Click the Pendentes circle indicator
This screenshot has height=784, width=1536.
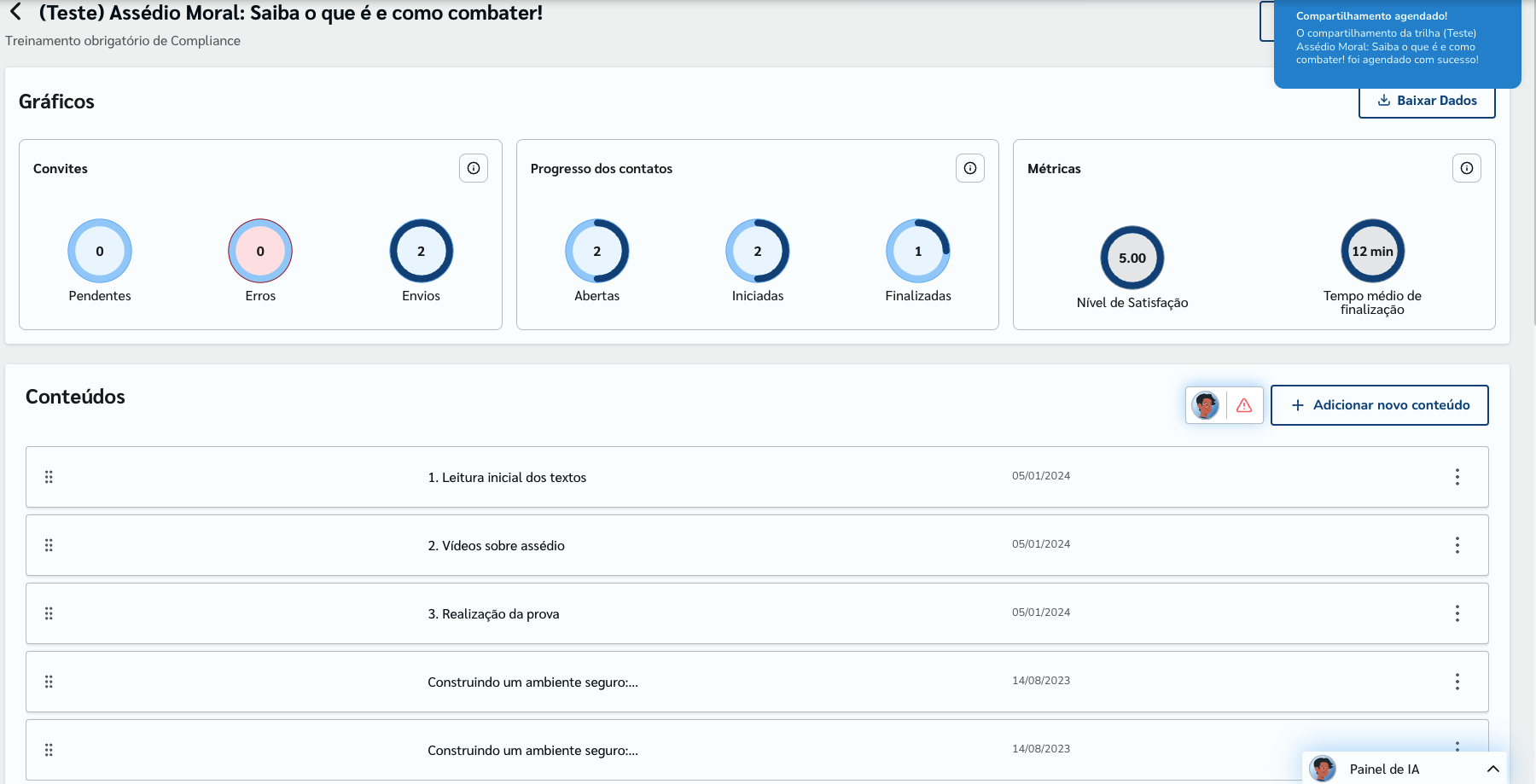tap(100, 251)
